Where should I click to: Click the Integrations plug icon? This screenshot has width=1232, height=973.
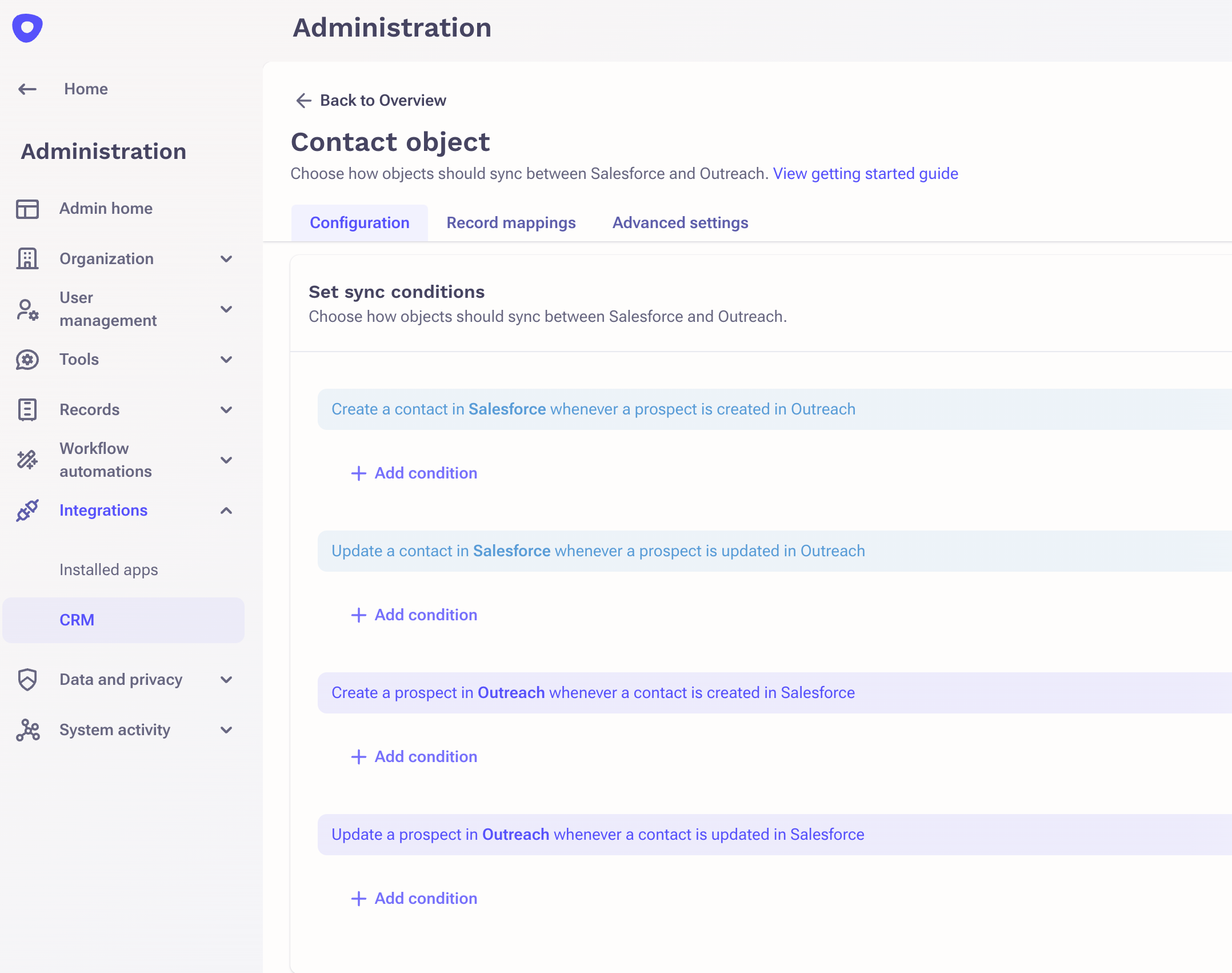pos(27,511)
